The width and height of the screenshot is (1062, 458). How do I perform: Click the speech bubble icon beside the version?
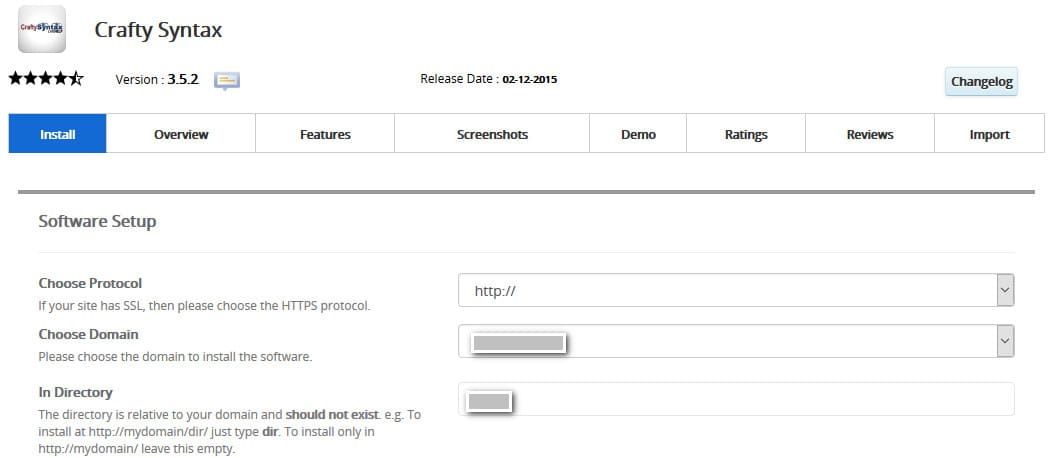pyautogui.click(x=227, y=80)
